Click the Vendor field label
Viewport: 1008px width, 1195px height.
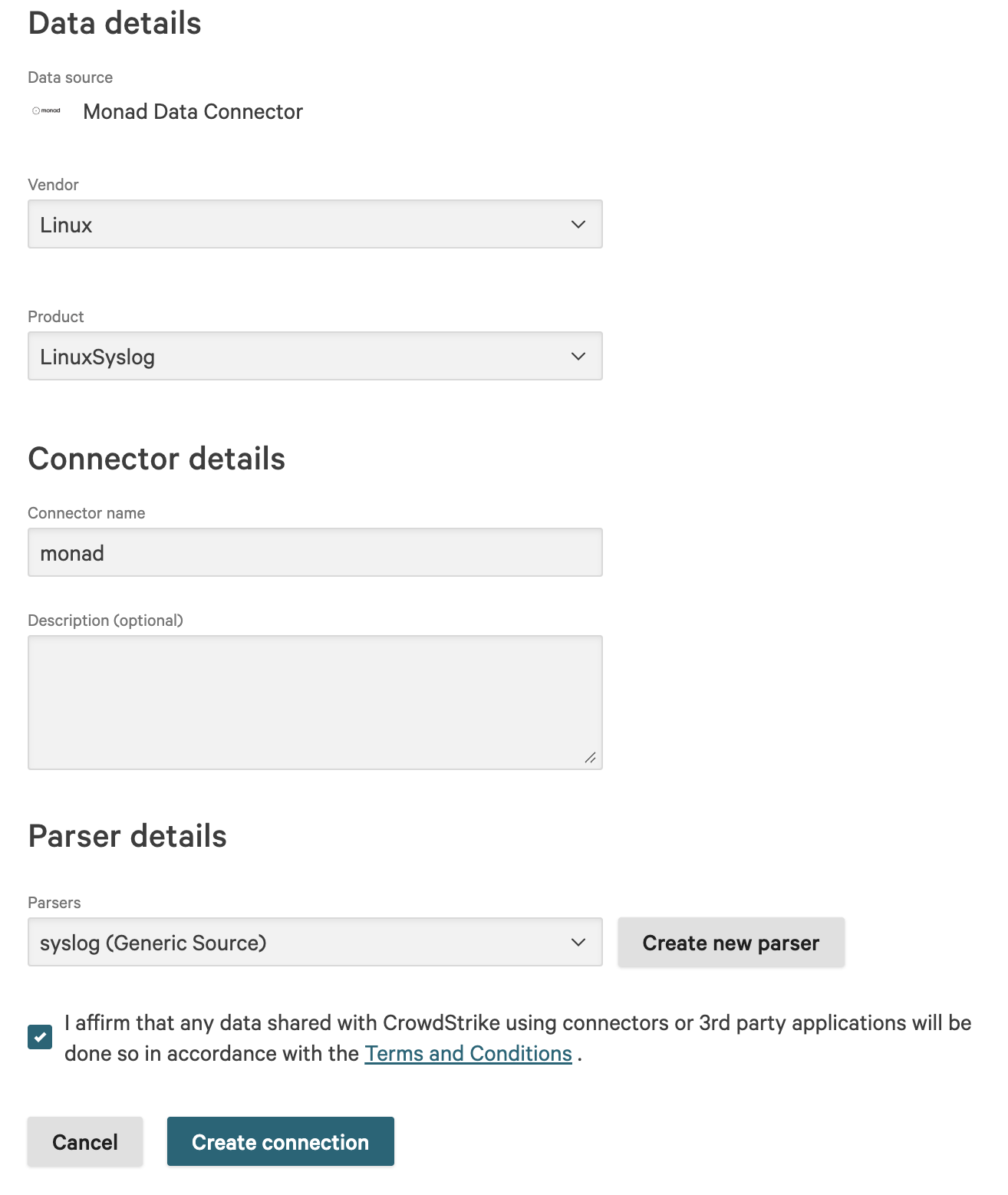[54, 185]
